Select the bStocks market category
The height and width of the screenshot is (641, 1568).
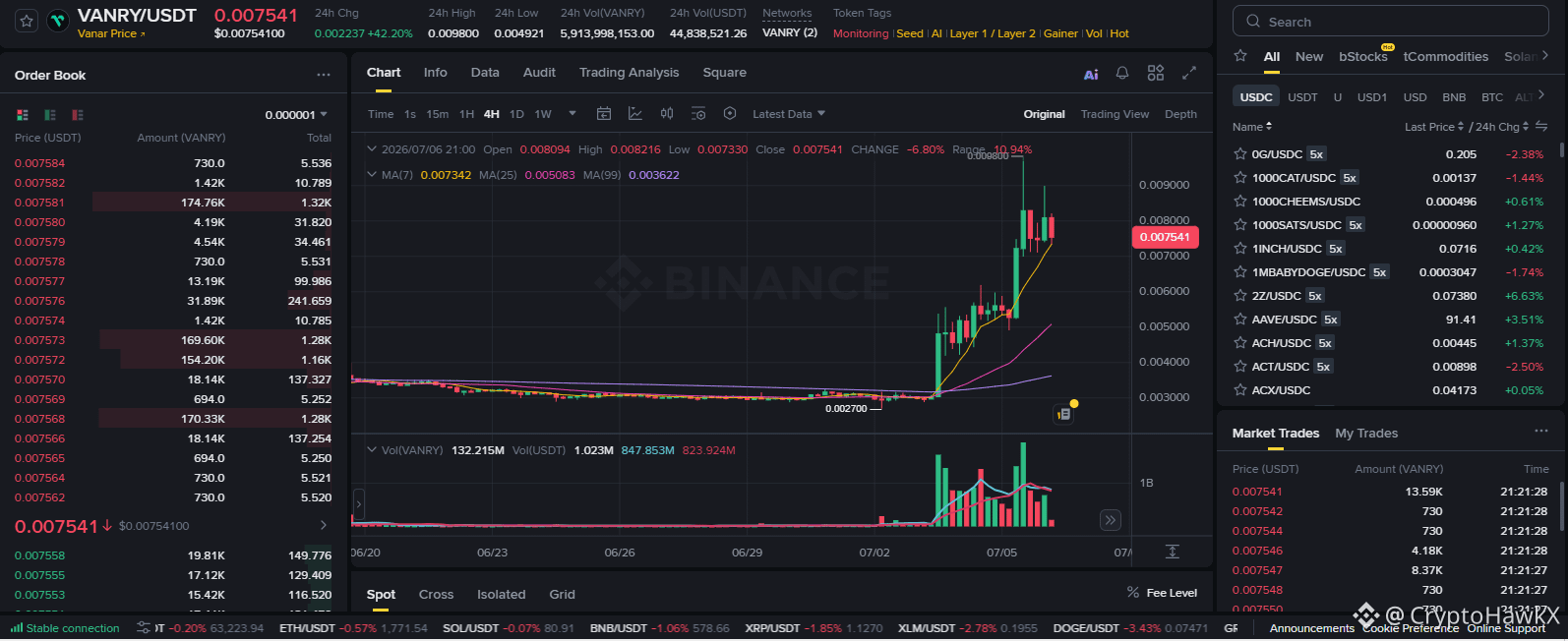[x=1362, y=56]
